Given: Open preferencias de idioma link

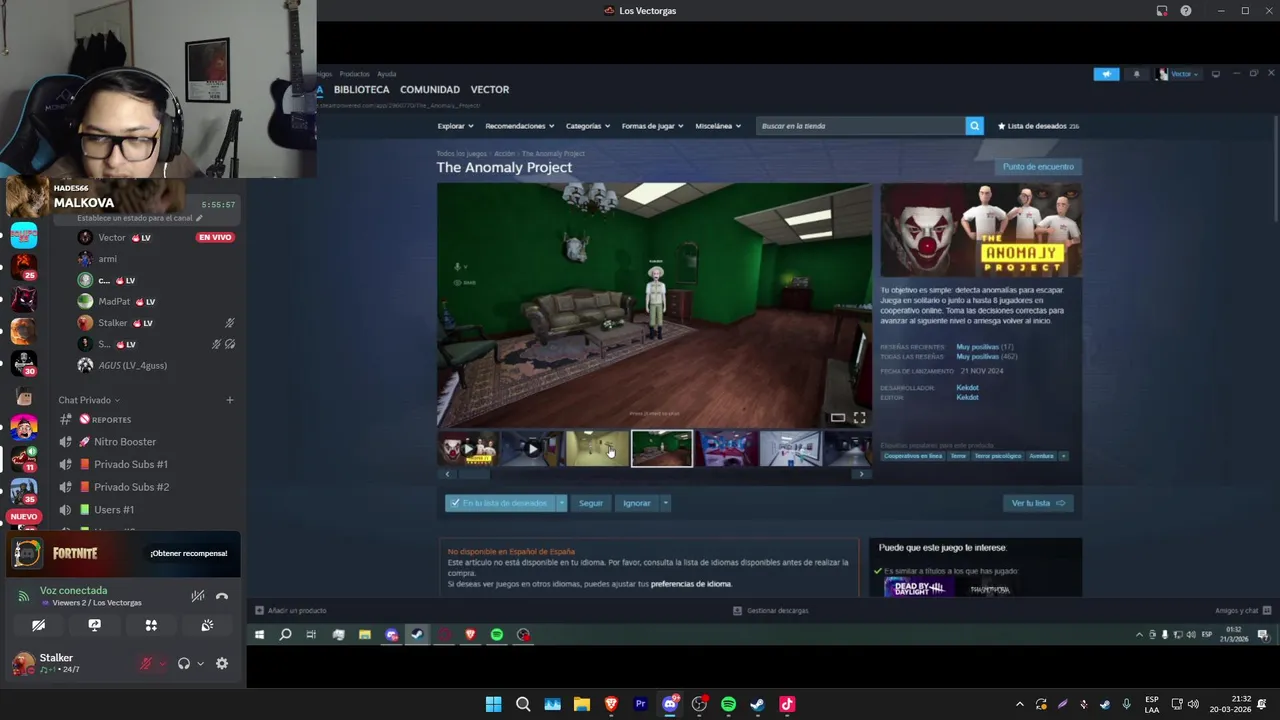Looking at the screenshot, I should pyautogui.click(x=691, y=584).
